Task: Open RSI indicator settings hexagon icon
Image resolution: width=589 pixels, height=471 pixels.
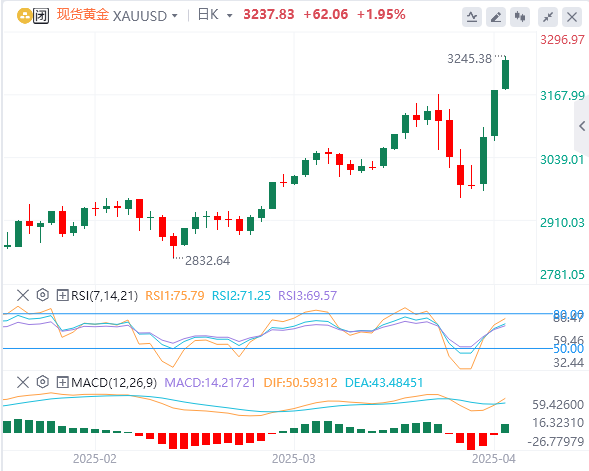Action: coord(43,295)
